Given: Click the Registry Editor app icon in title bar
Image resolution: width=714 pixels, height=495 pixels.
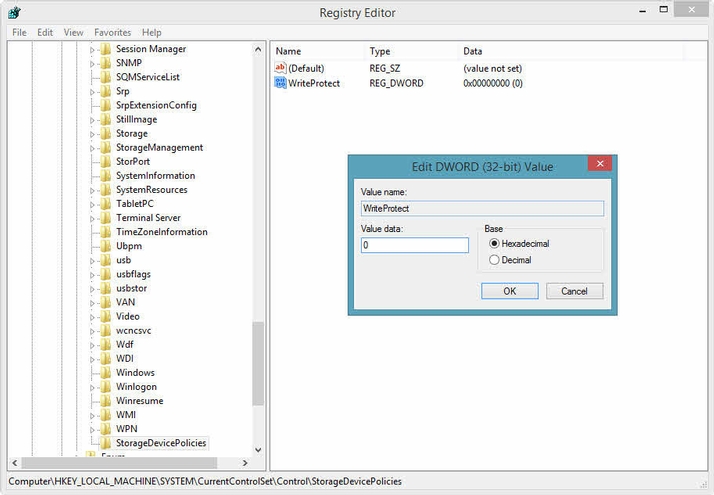Looking at the screenshot, I should click(x=14, y=12).
